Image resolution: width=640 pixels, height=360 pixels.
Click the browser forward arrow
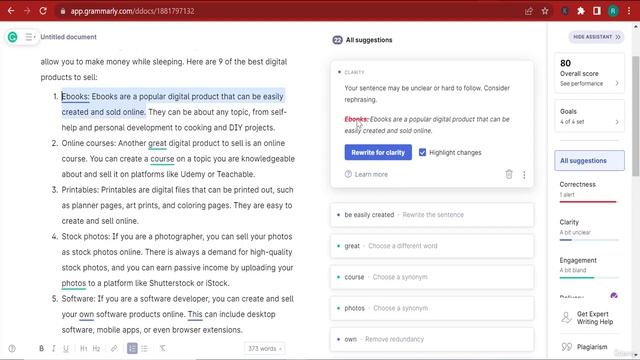click(27, 11)
